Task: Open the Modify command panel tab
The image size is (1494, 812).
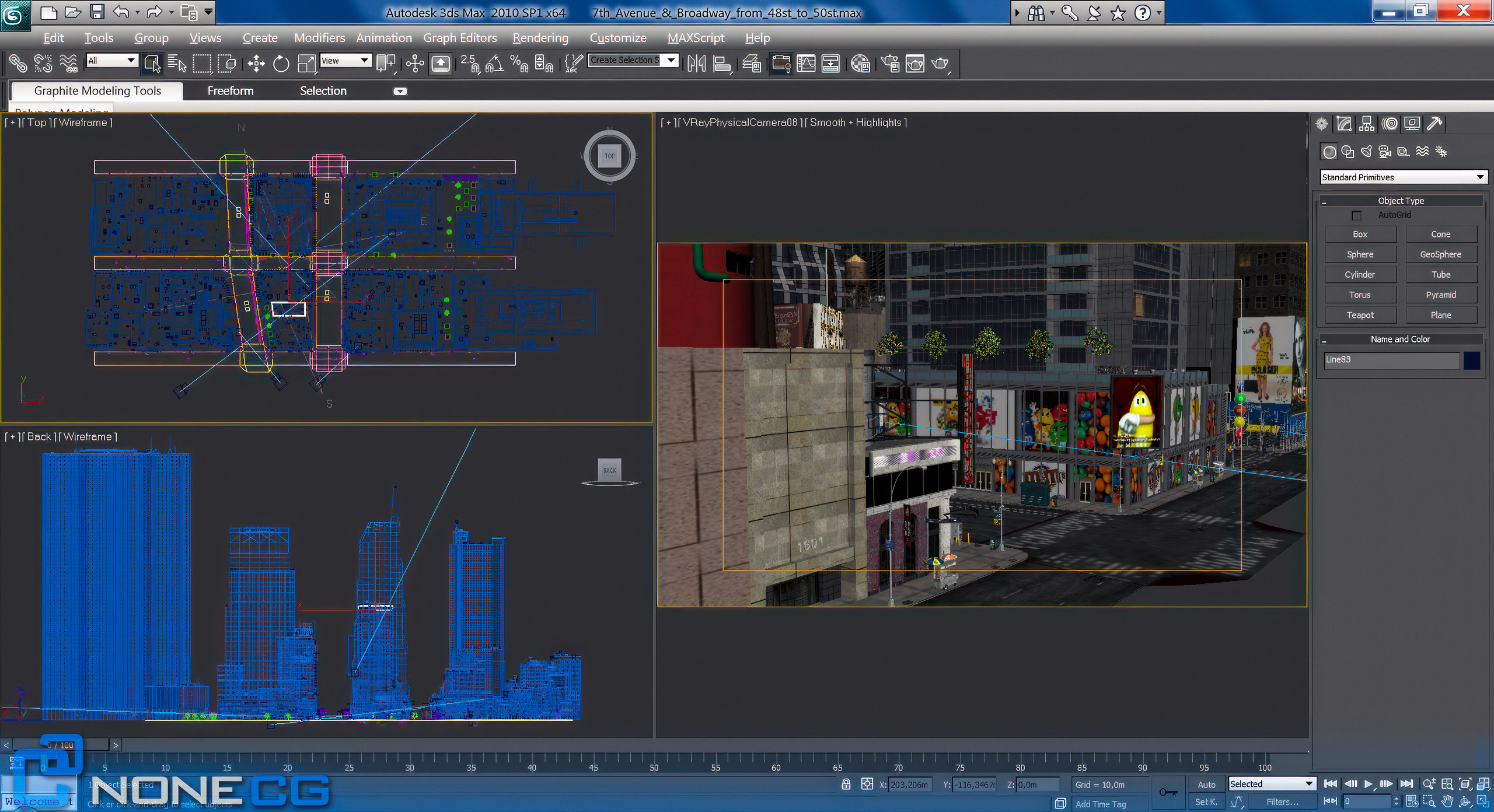Action: tap(1344, 124)
